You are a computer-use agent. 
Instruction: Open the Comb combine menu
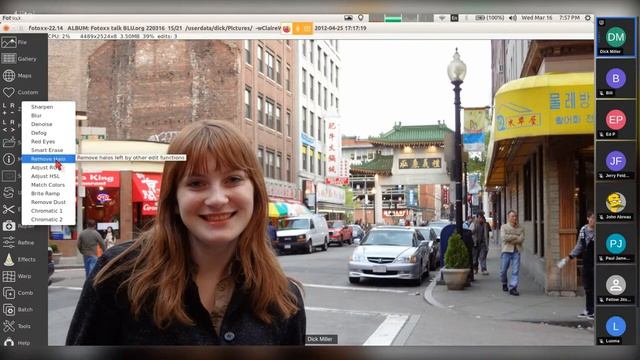point(18,293)
